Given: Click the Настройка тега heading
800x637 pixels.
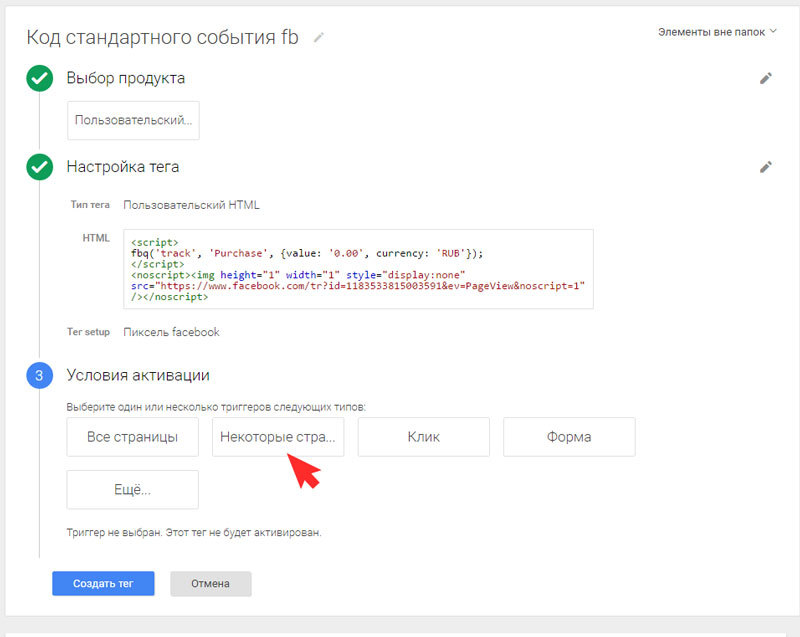Looking at the screenshot, I should click(x=122, y=167).
